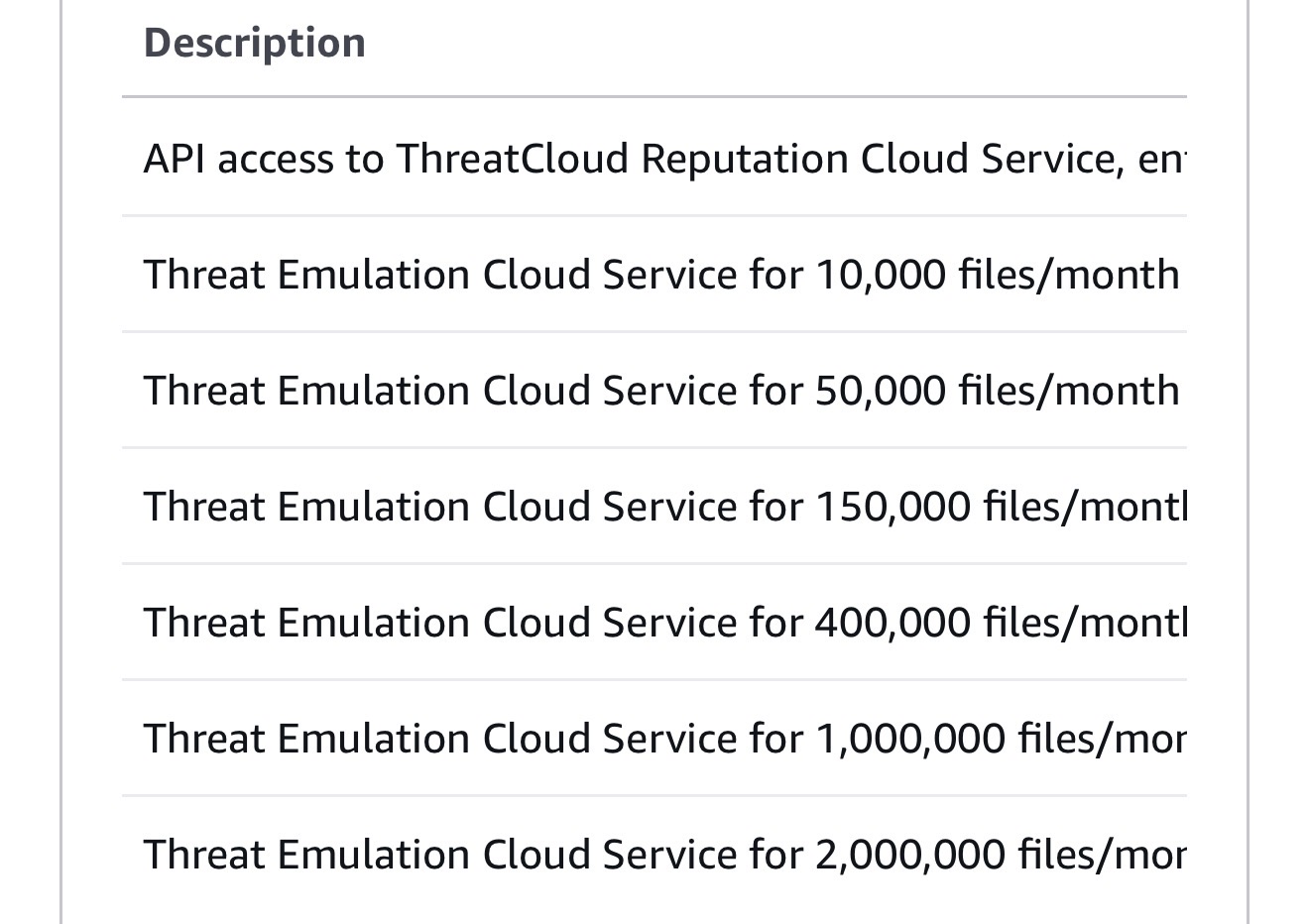Click the number '400,000' in the table
The image size is (1309, 924).
(x=892, y=623)
